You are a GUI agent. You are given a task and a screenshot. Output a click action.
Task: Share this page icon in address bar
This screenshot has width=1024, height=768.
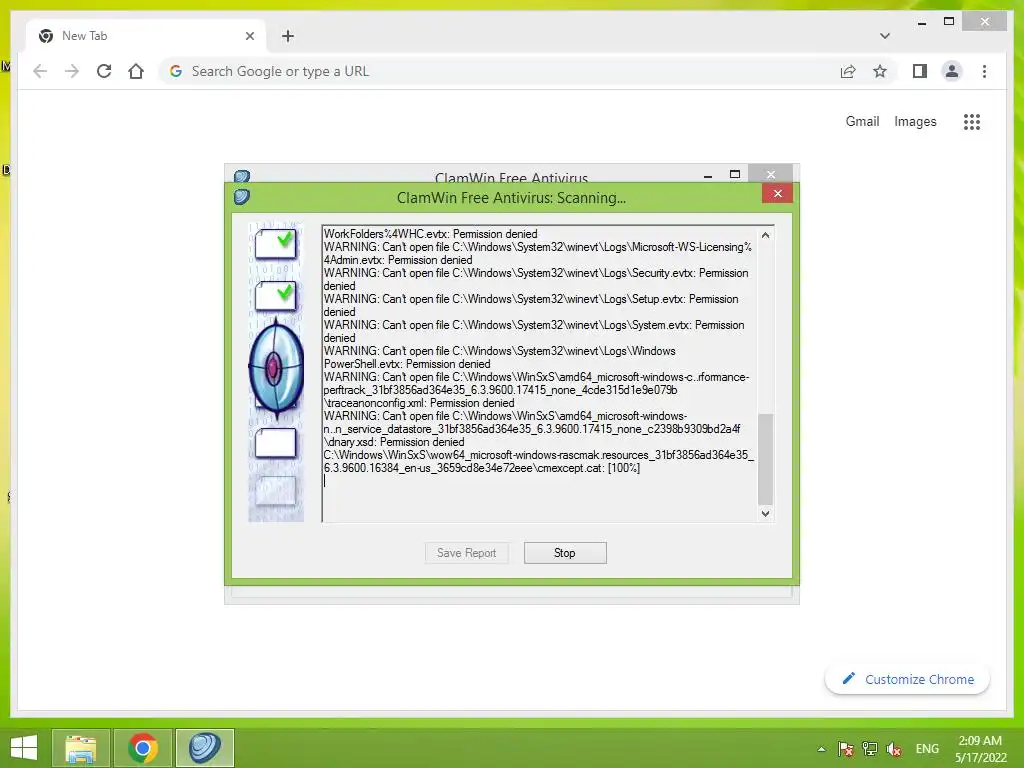(x=848, y=71)
